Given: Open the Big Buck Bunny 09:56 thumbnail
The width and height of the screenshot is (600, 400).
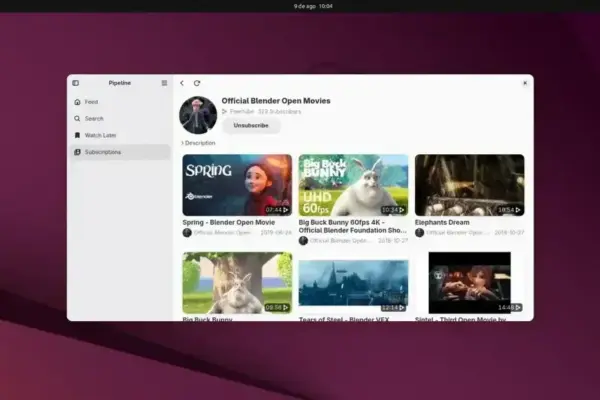Looking at the screenshot, I should coord(237,283).
